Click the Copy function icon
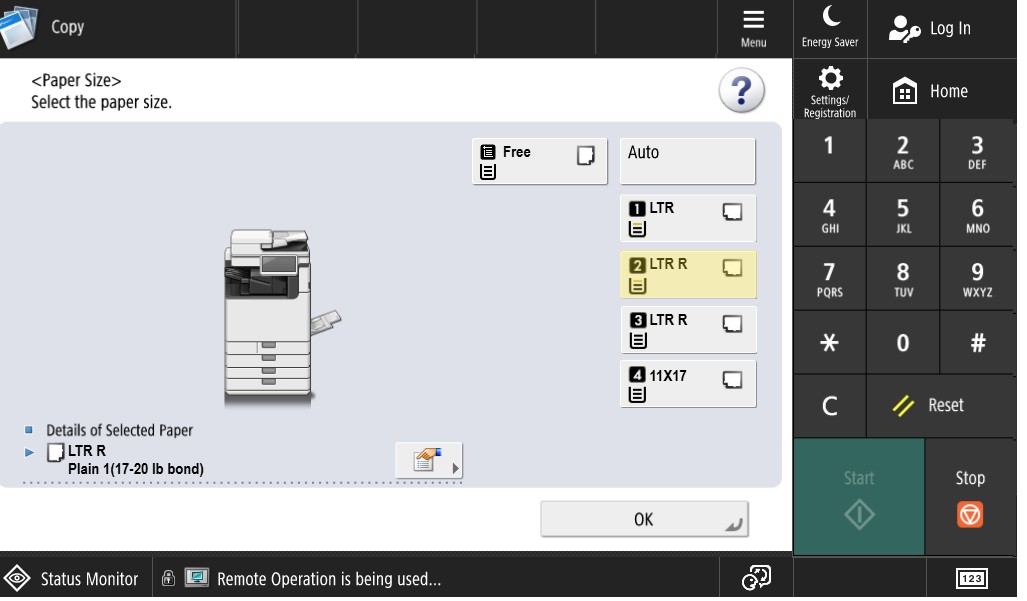Screen dimensions: 1027x601 [18, 27]
